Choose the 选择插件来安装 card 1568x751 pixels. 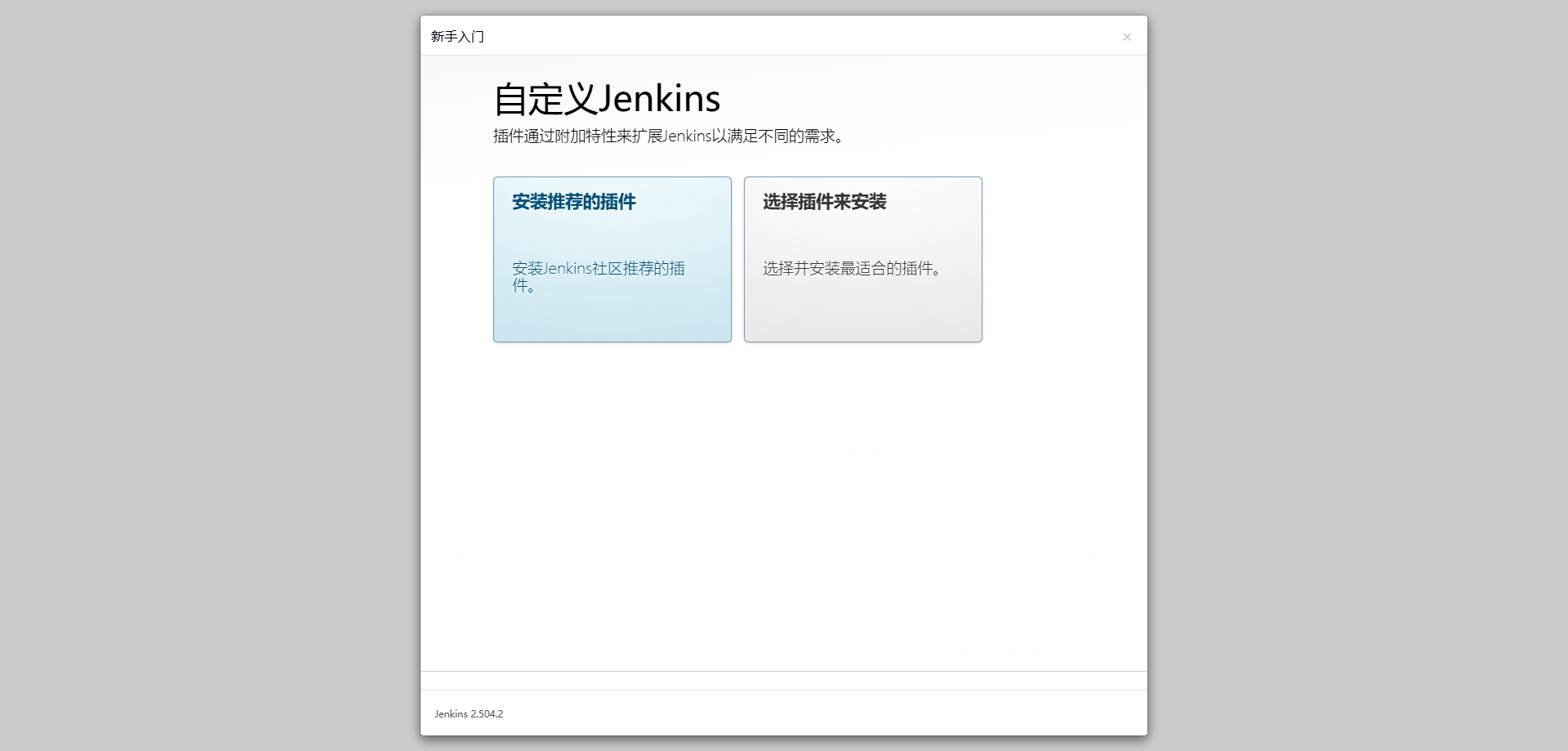[862, 259]
